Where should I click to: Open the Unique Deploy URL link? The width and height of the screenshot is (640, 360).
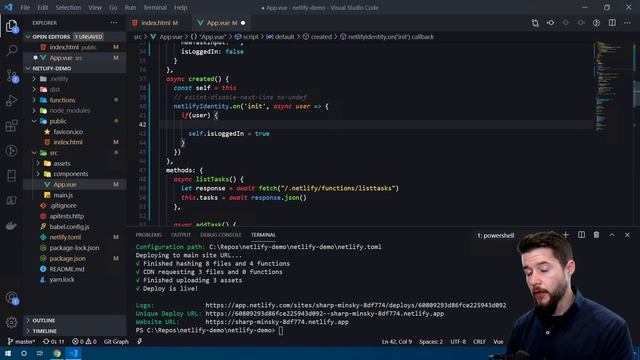click(324, 313)
